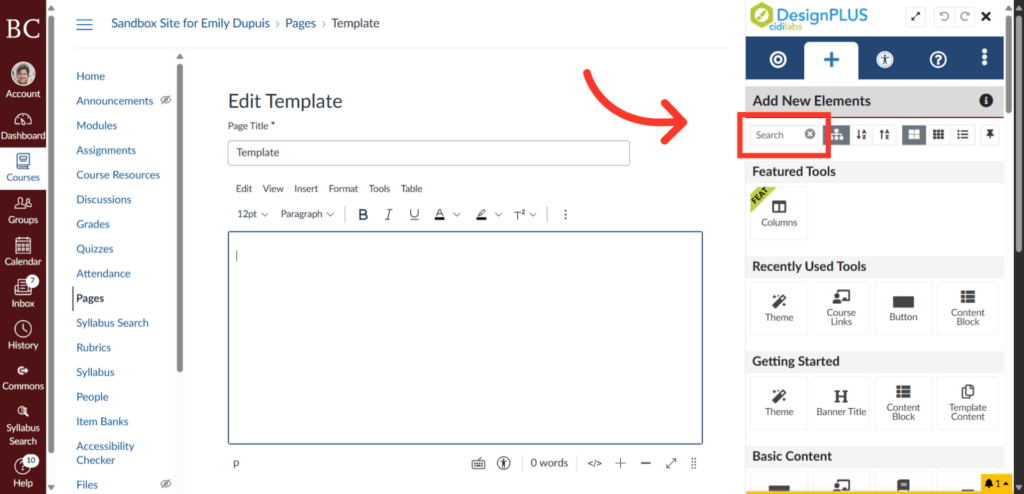Open the font size 12pt dropdown

tap(253, 214)
